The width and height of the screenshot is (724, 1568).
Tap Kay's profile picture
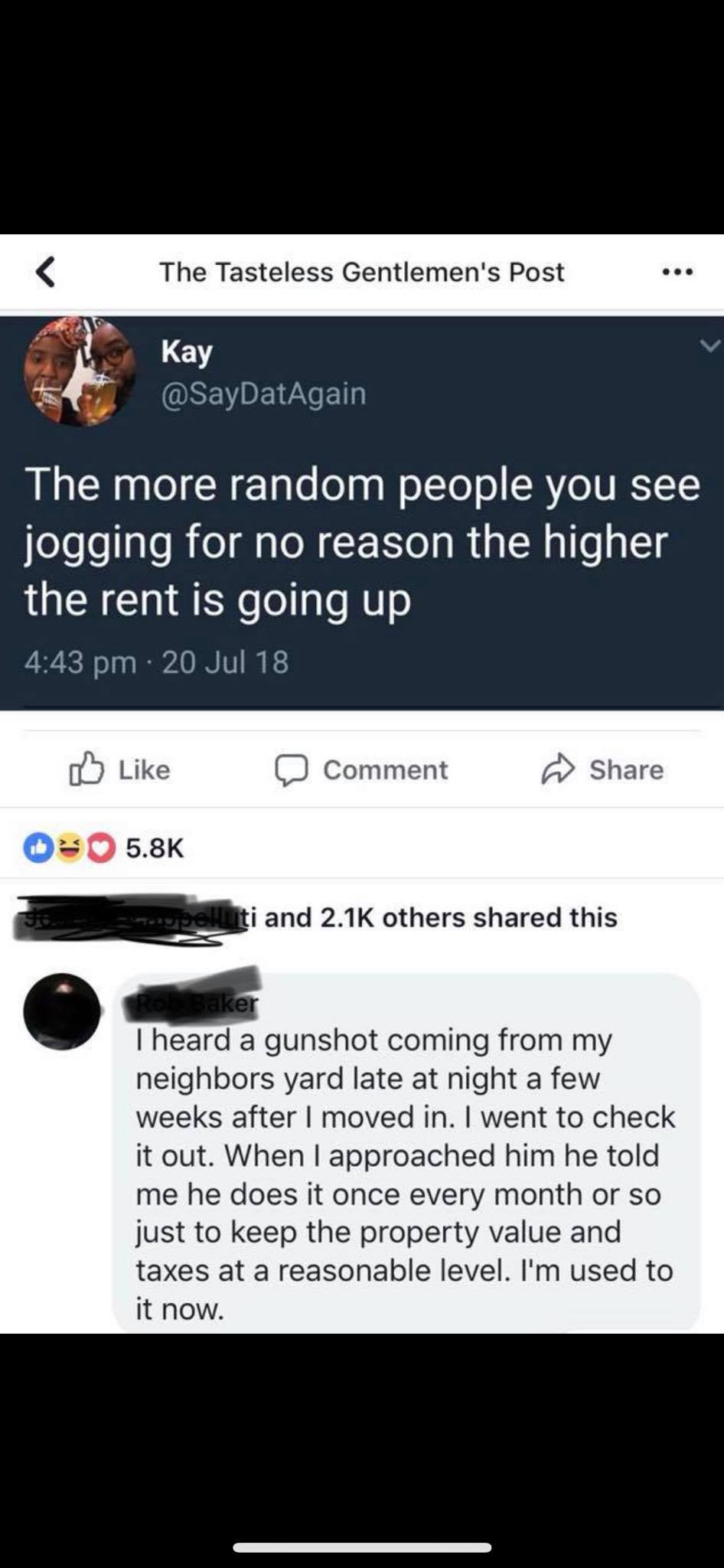click(80, 371)
